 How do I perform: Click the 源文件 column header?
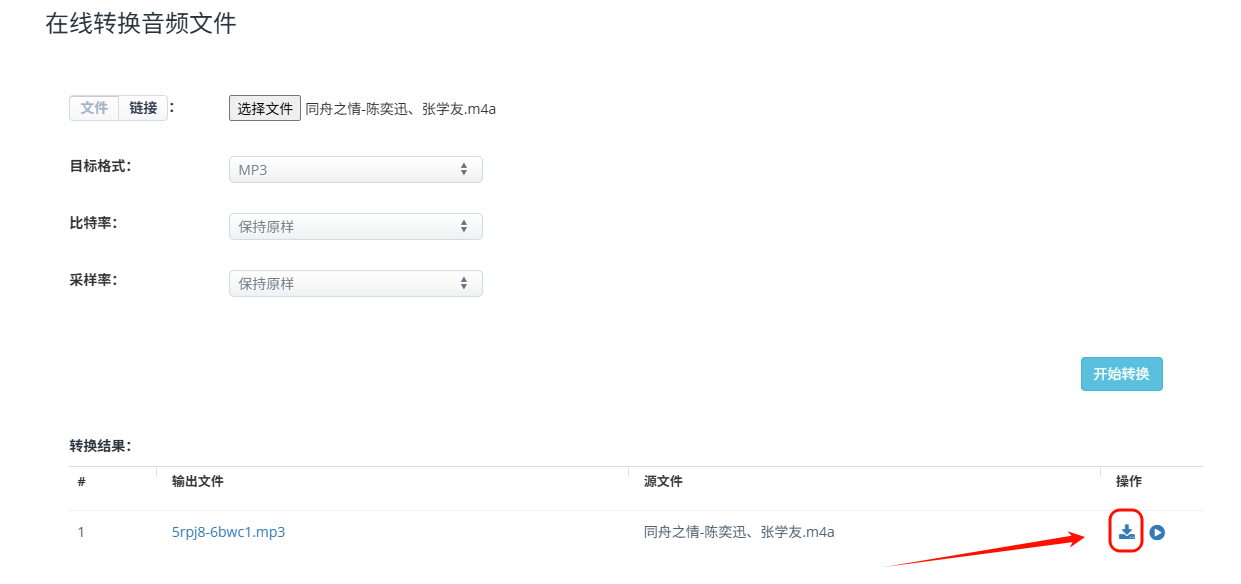[x=663, y=481]
